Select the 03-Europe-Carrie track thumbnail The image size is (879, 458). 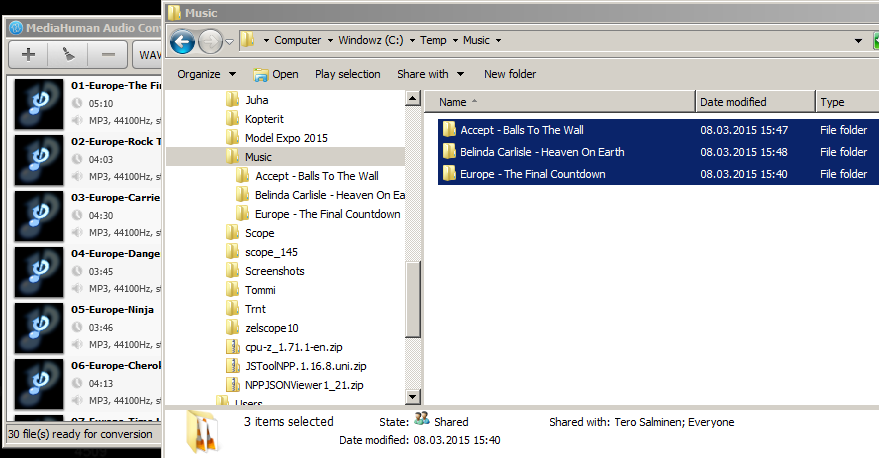click(39, 216)
